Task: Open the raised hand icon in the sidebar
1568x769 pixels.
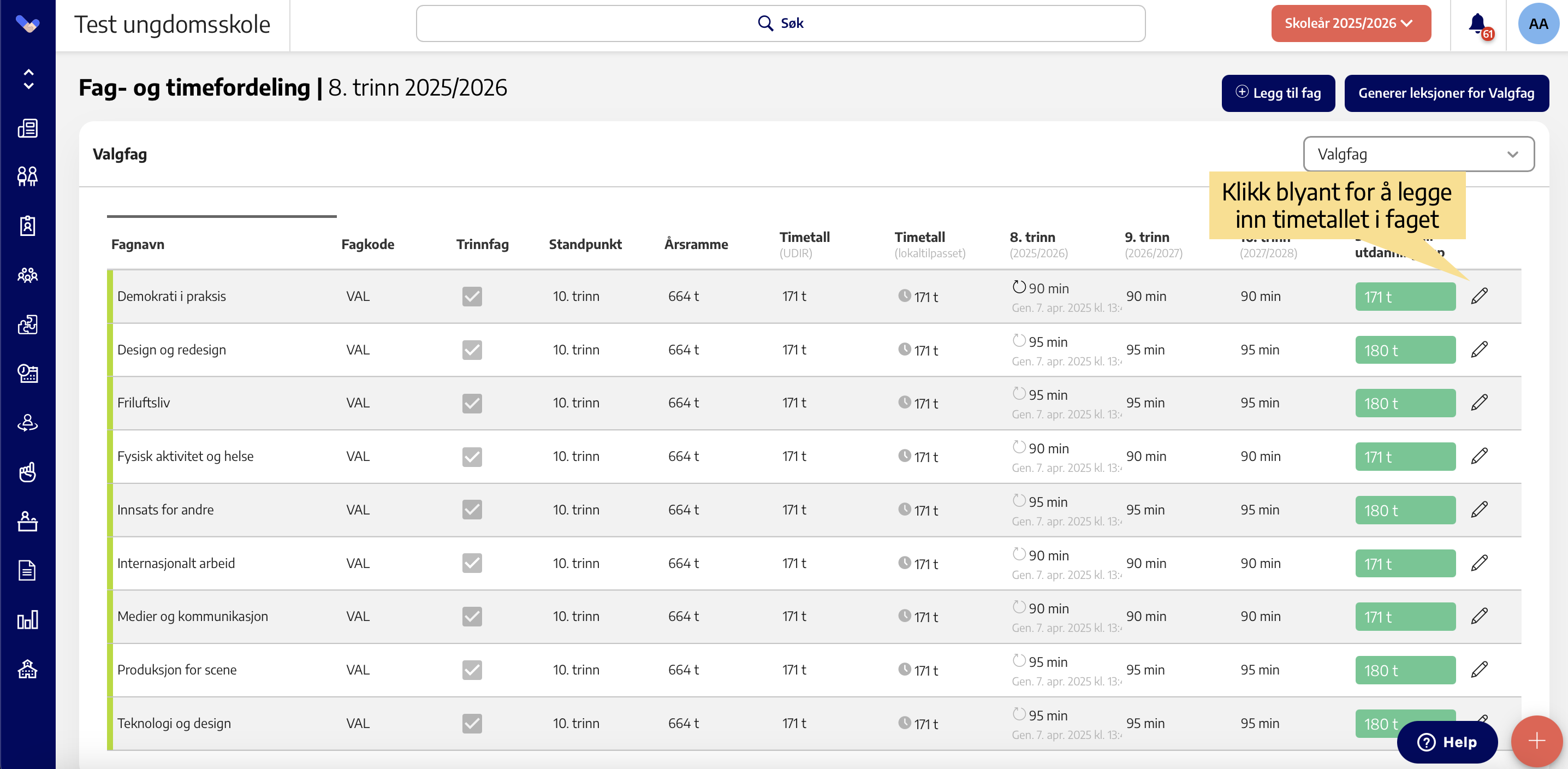Action: [x=27, y=472]
